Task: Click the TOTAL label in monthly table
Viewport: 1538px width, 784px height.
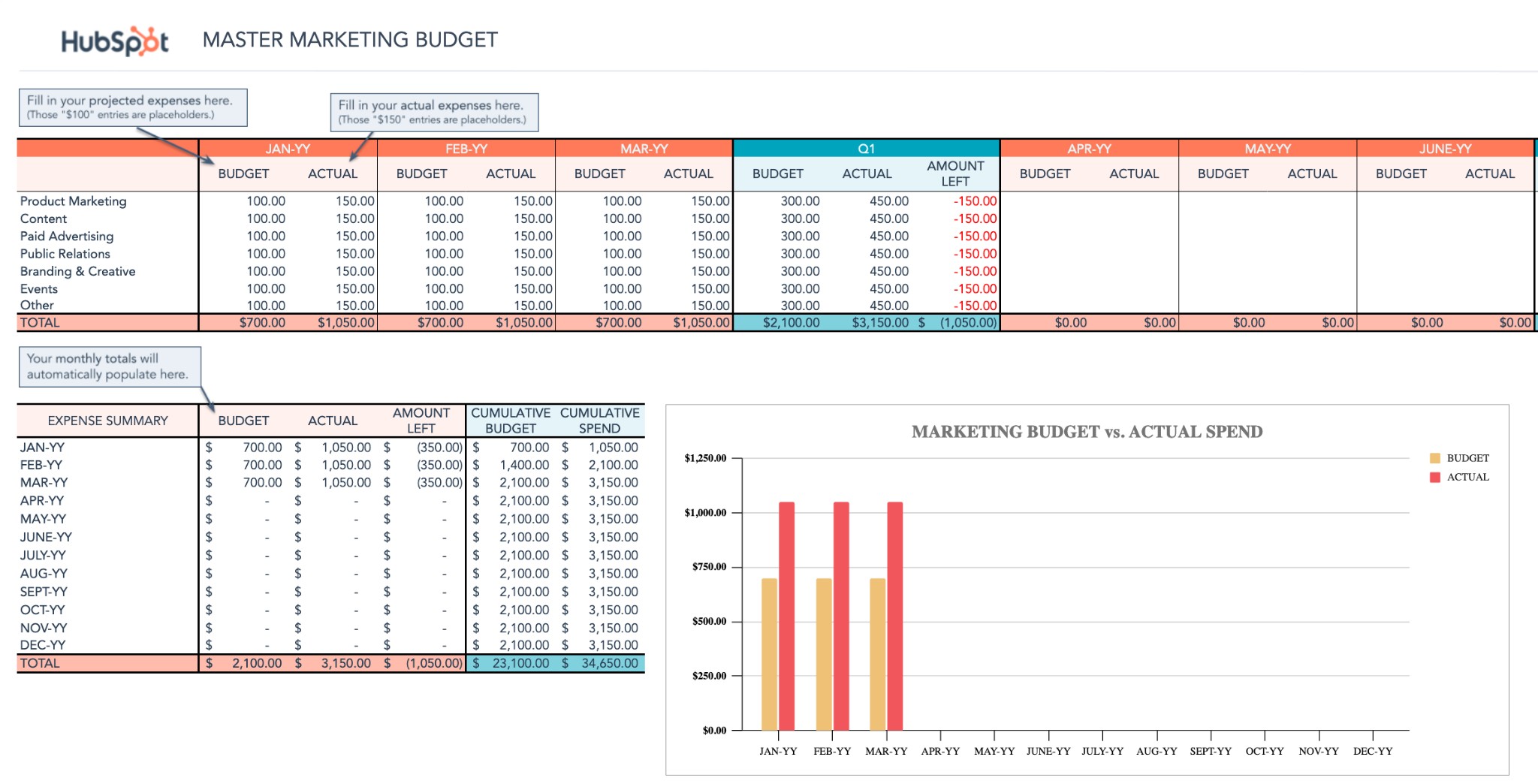Action: pos(40,323)
